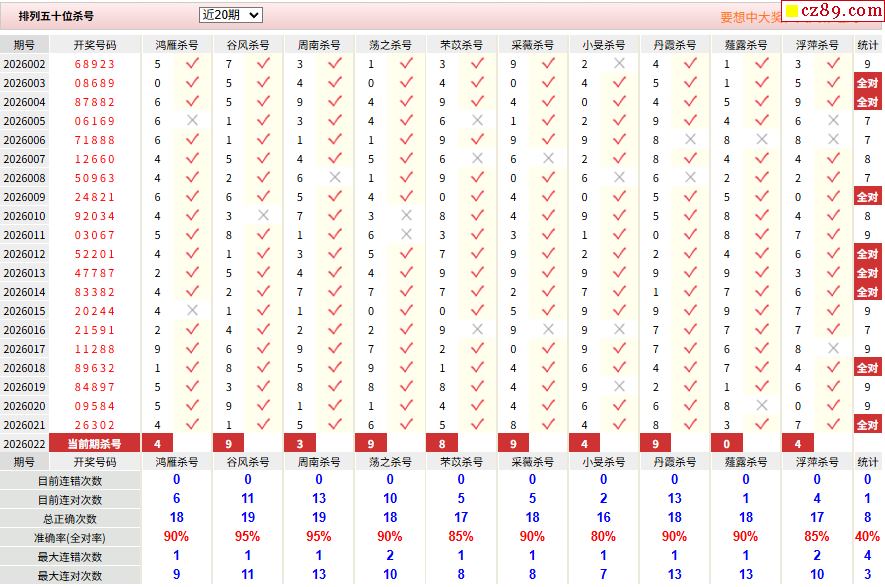885x587 pixels.
Task: Click the X mark under 小旻杀号 in row 2026019
Action: tap(619, 386)
